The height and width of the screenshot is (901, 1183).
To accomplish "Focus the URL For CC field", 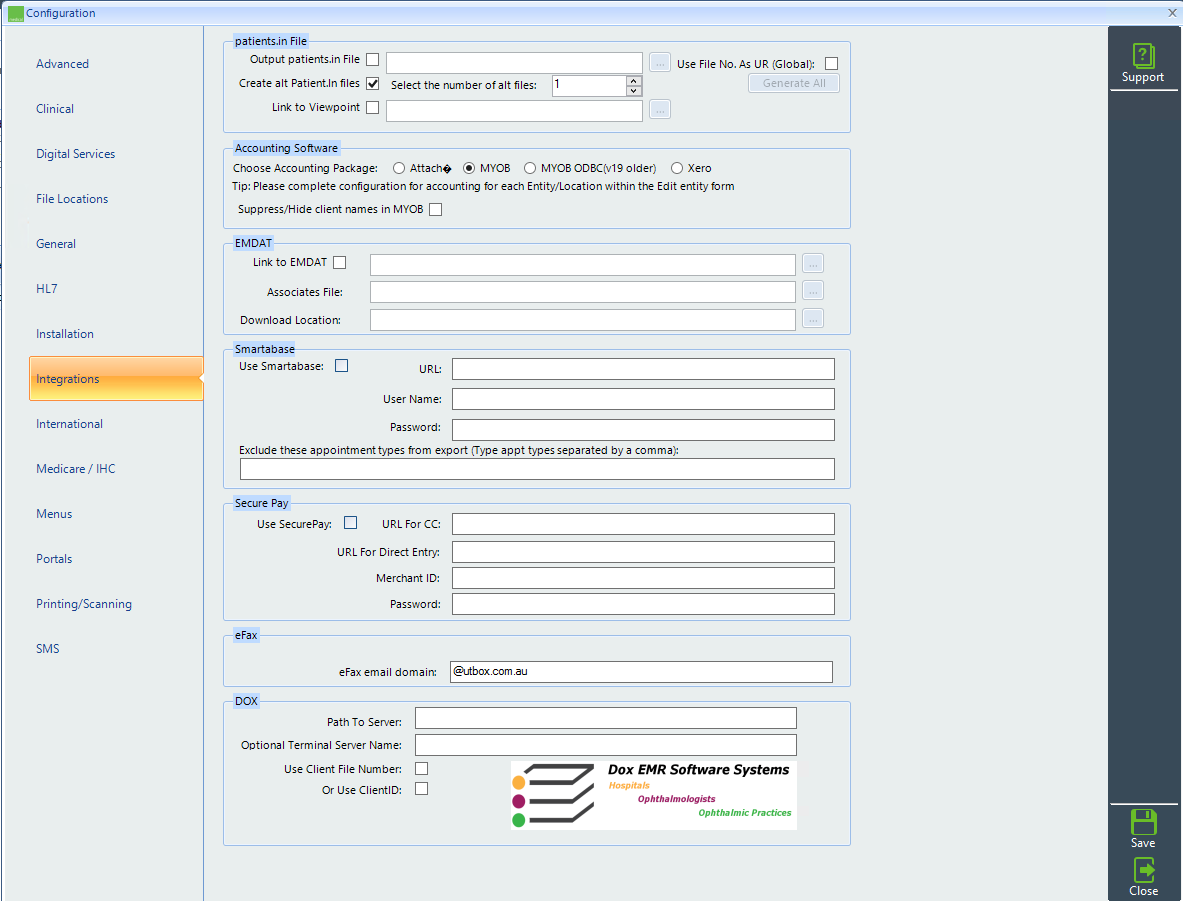I will 643,524.
